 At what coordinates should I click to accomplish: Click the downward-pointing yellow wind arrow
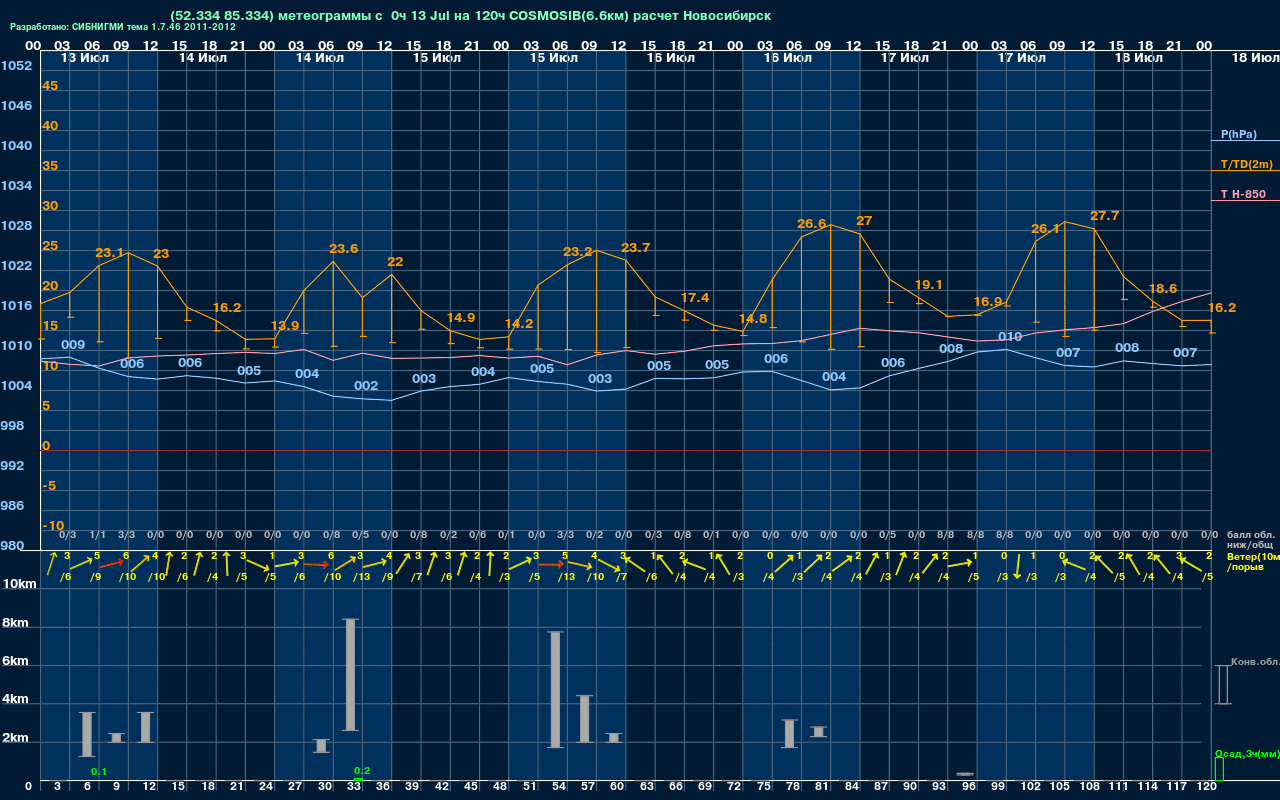coord(1017,568)
